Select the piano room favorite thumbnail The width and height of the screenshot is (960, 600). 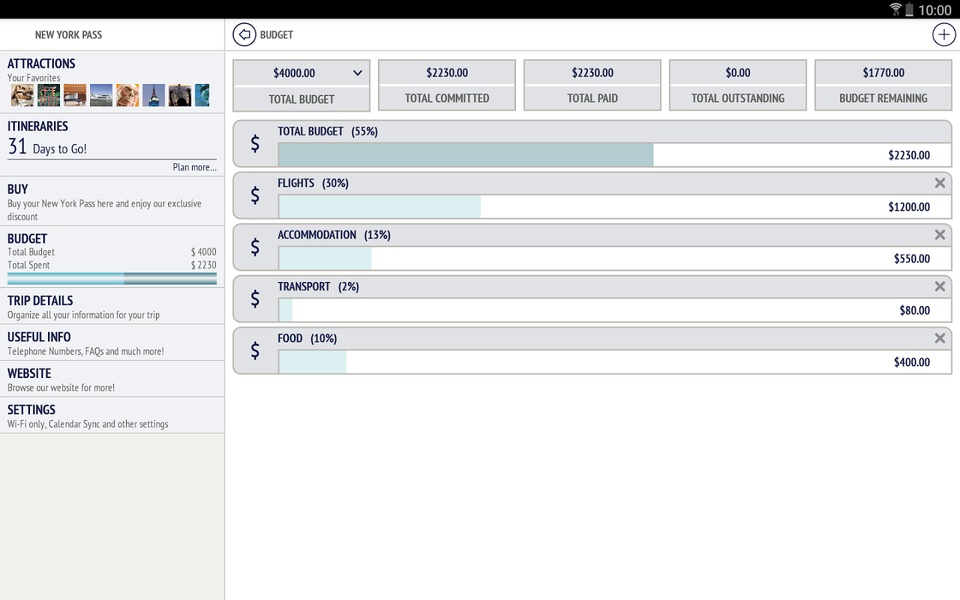pyautogui.click(x=75, y=95)
